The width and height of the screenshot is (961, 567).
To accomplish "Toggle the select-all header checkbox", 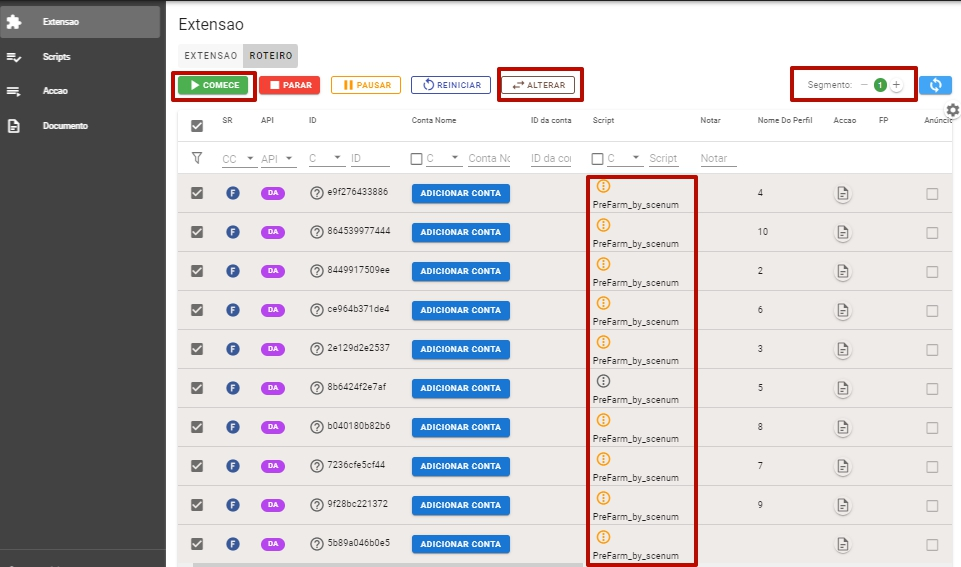I will click(197, 126).
